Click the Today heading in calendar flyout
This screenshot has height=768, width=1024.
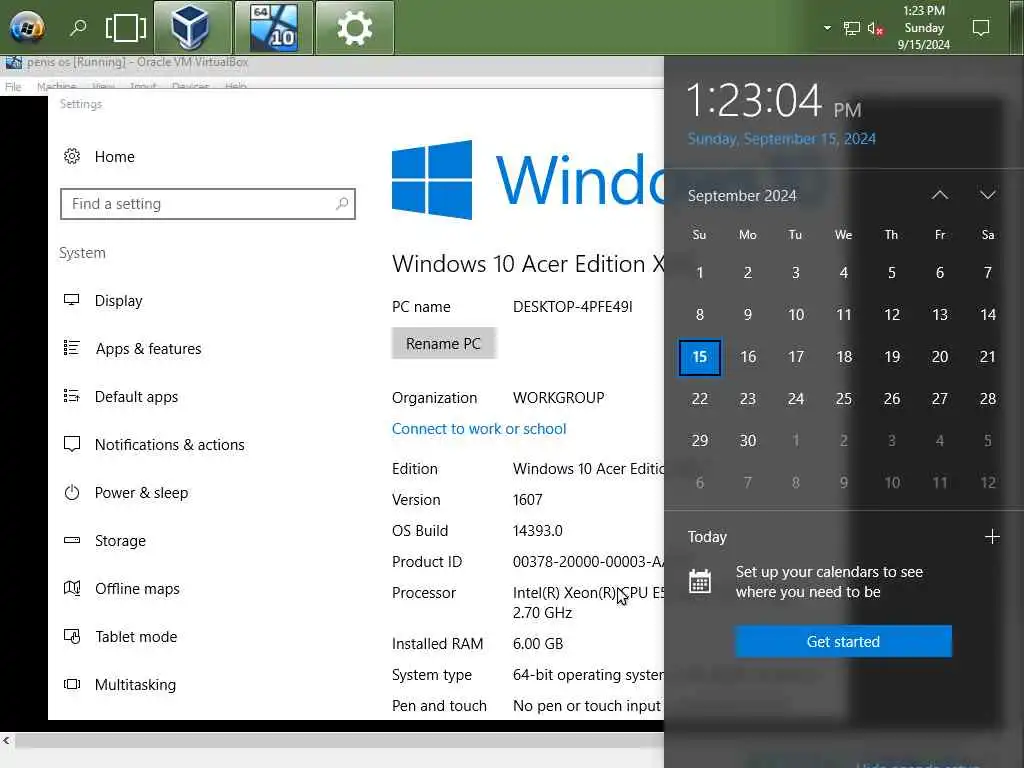click(x=707, y=537)
